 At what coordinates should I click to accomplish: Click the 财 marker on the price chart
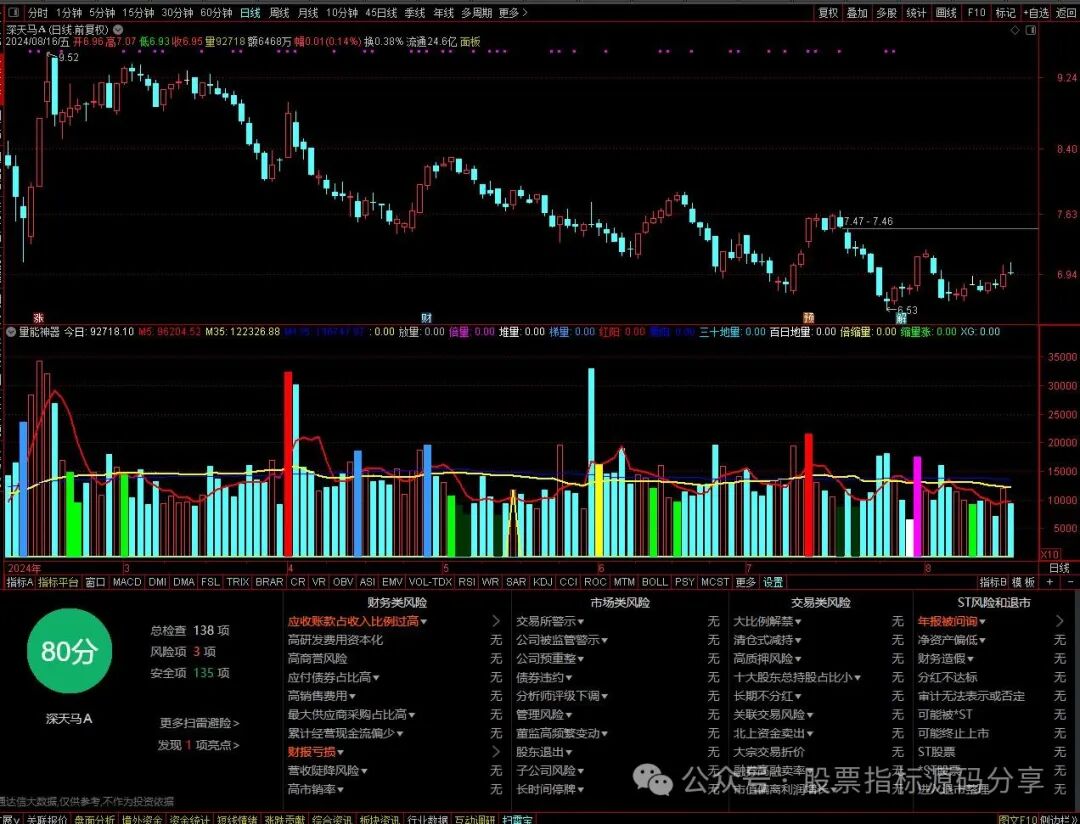pyautogui.click(x=426, y=318)
